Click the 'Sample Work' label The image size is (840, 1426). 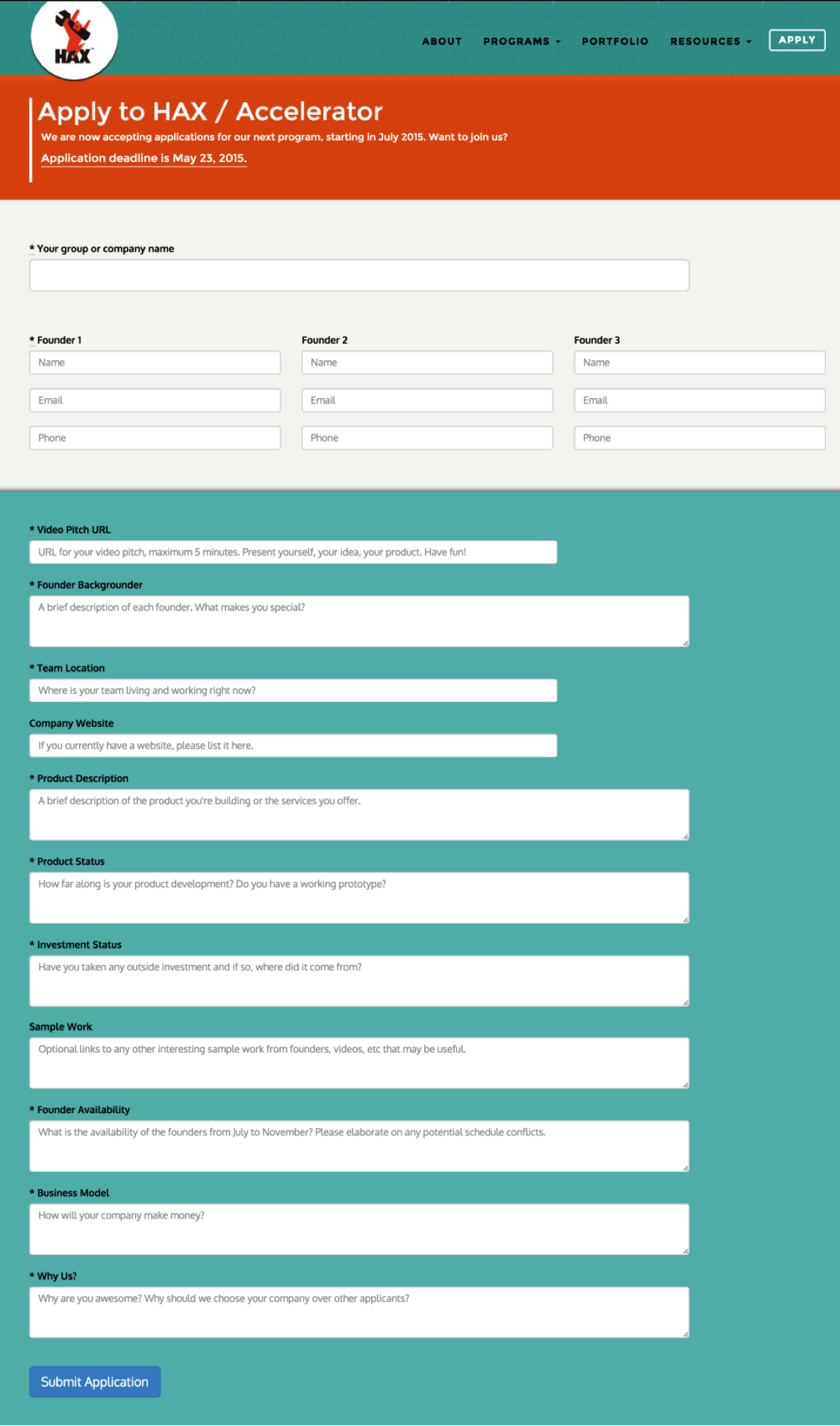point(60,1026)
